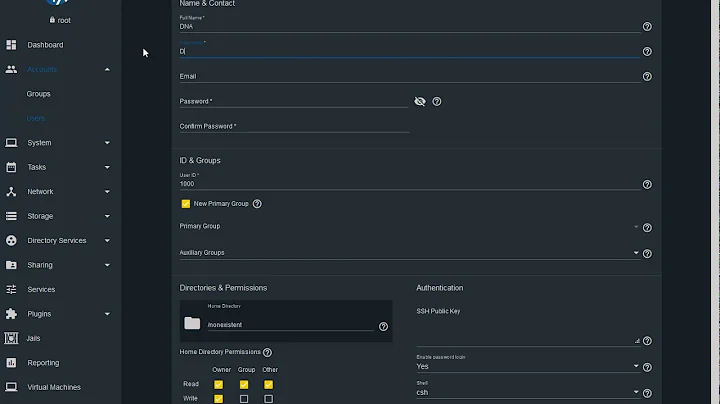Click the System laptop icon

pos(11,143)
